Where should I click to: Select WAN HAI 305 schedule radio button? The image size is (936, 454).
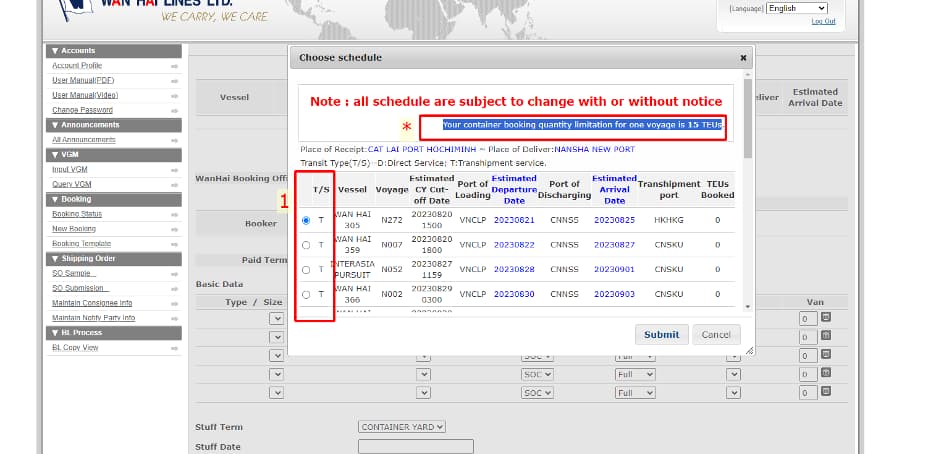306,220
